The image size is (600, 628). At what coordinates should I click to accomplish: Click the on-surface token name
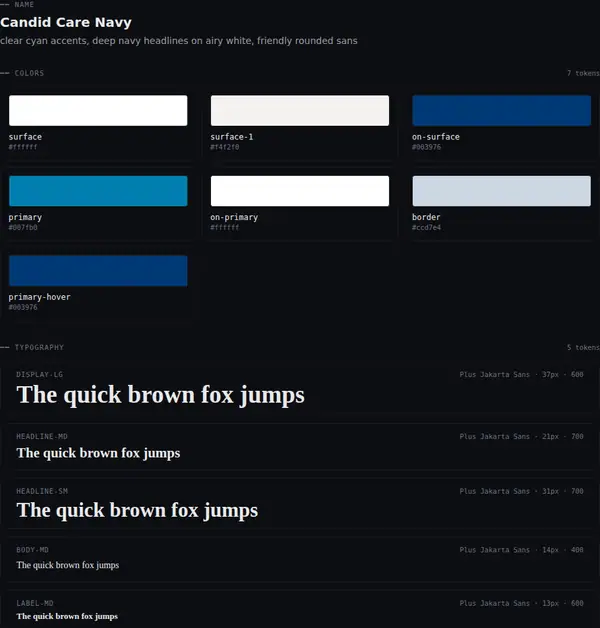coord(436,137)
